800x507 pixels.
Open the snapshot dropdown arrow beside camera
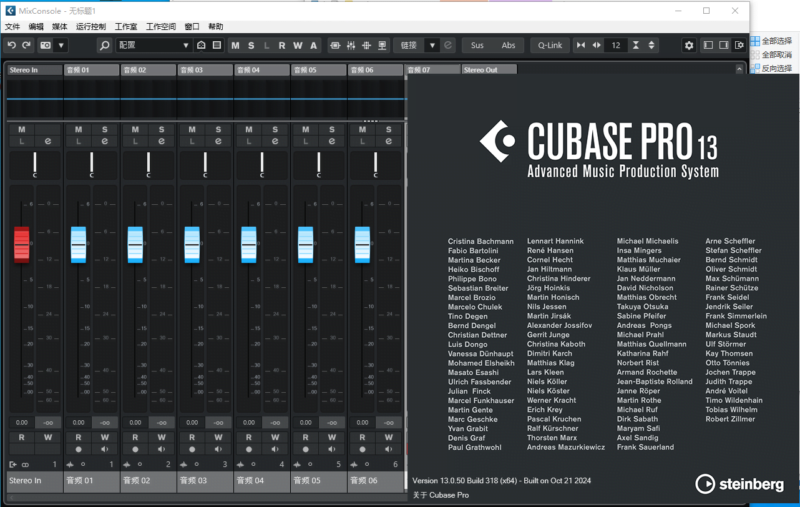click(61, 45)
